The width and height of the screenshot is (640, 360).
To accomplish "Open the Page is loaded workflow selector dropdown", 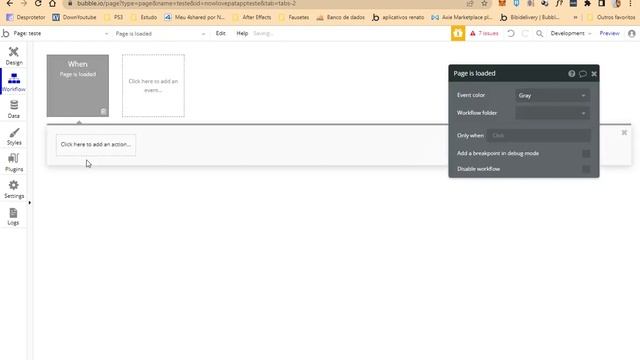I will coord(160,33).
